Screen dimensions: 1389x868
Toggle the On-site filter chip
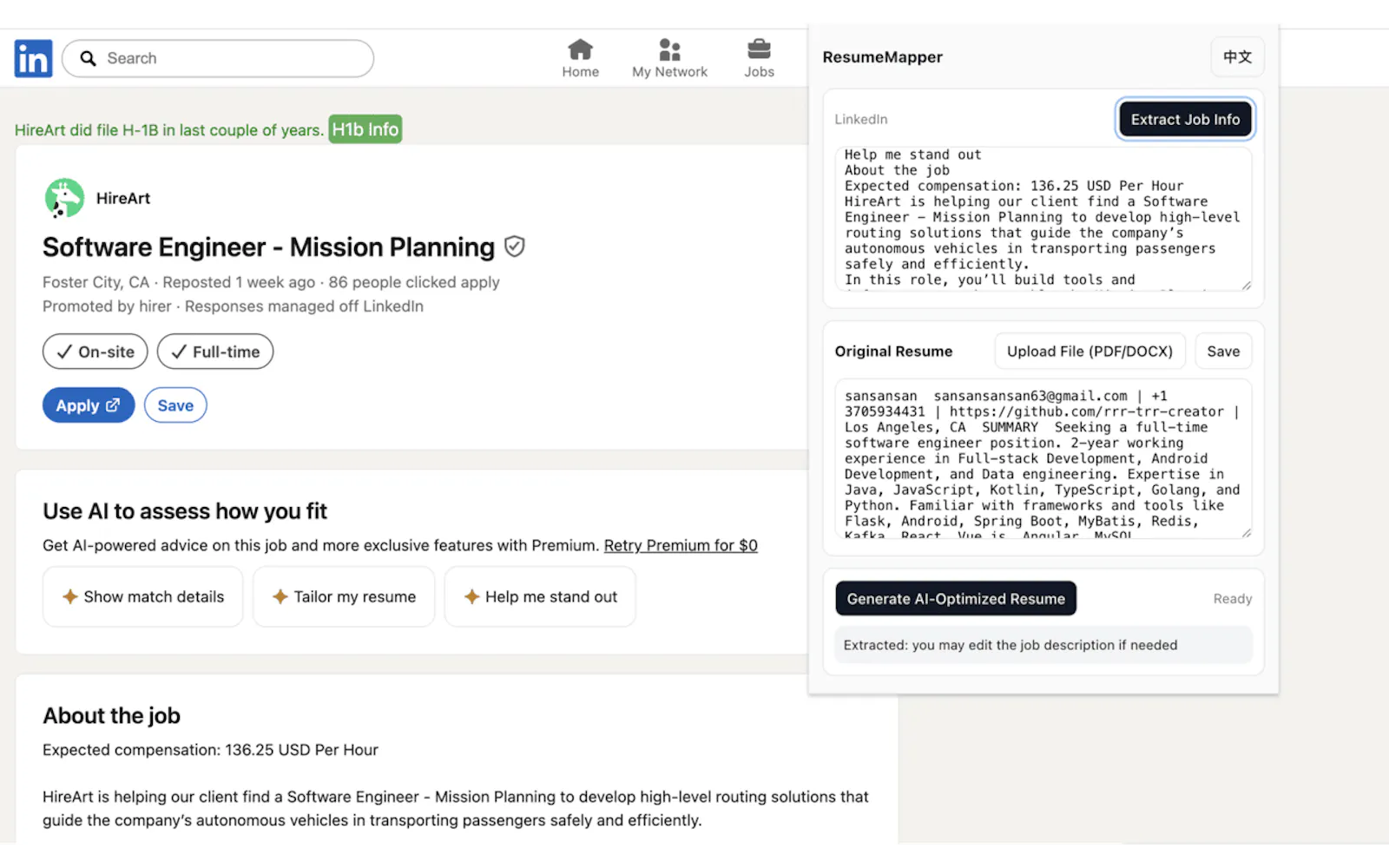click(95, 352)
